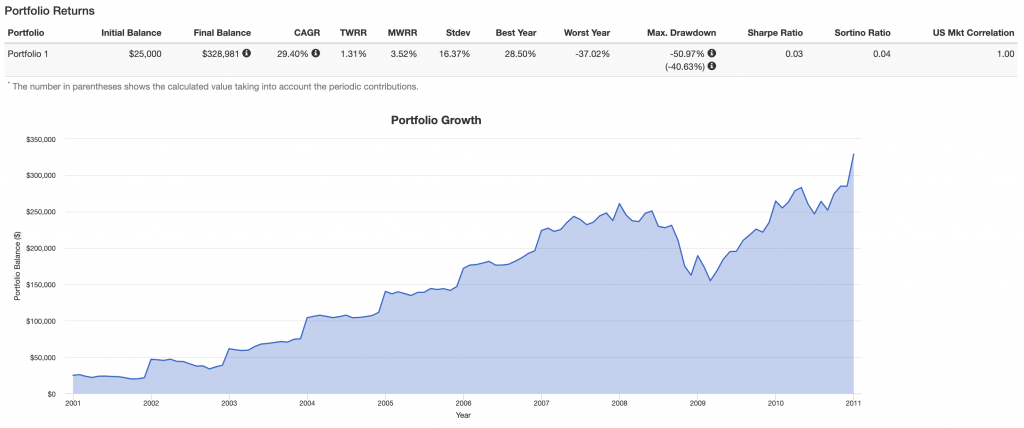The image size is (1024, 428).
Task: Select the Max. Drawdown column header
Action: coord(682,33)
